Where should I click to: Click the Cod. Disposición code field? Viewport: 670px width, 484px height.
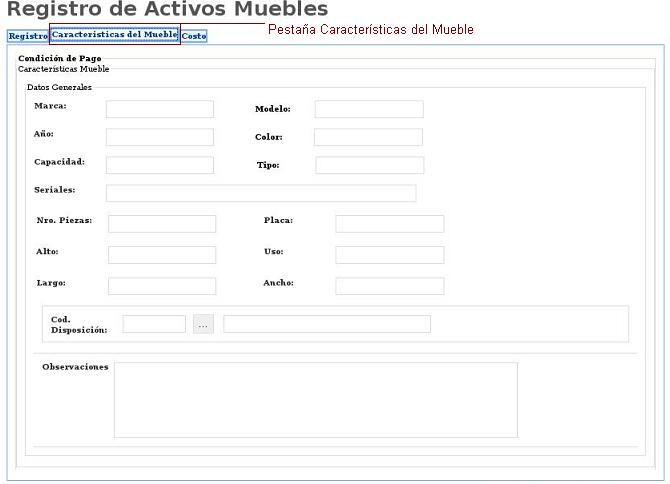[x=154, y=324]
